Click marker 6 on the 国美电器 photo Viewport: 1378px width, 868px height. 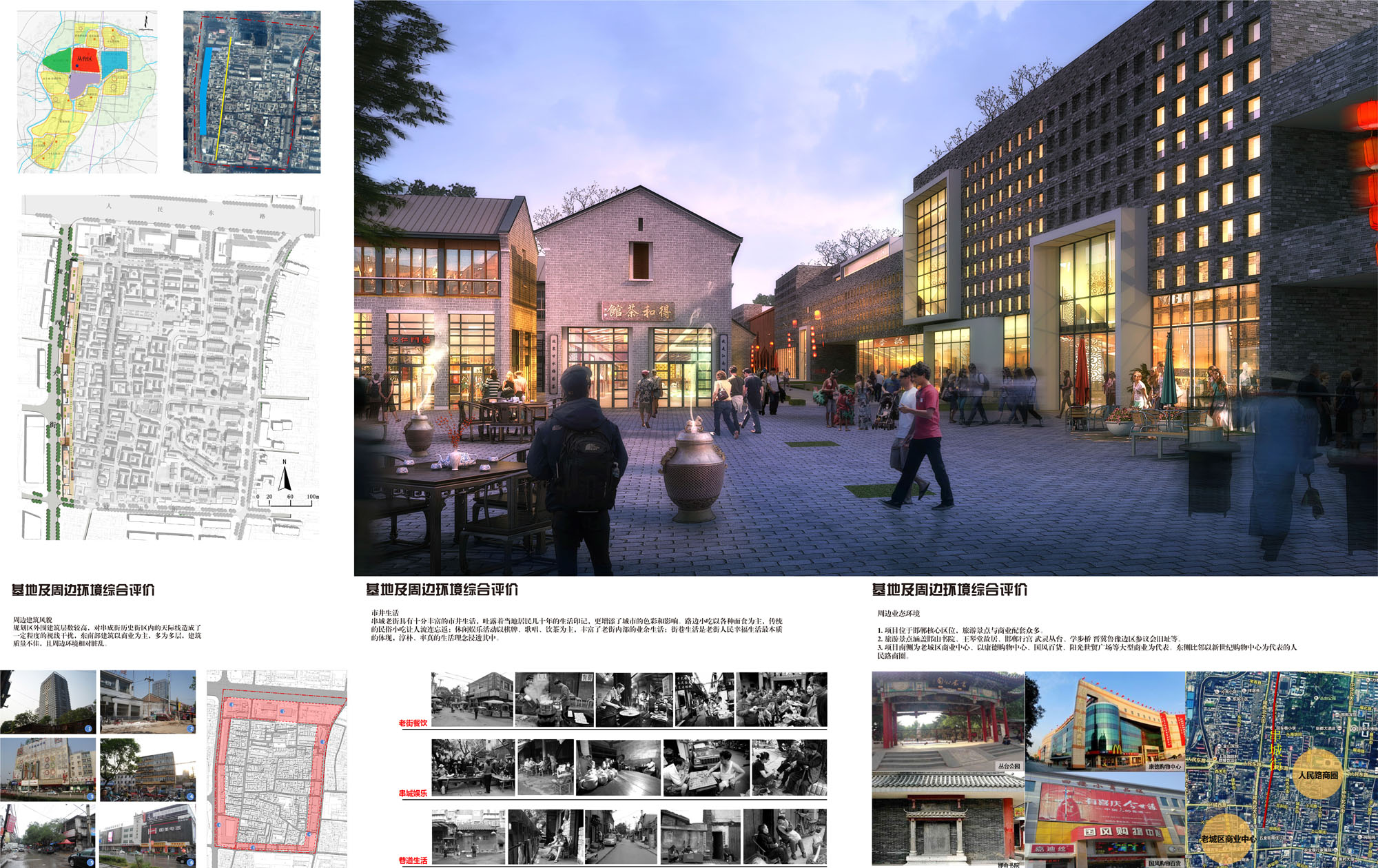(191, 861)
